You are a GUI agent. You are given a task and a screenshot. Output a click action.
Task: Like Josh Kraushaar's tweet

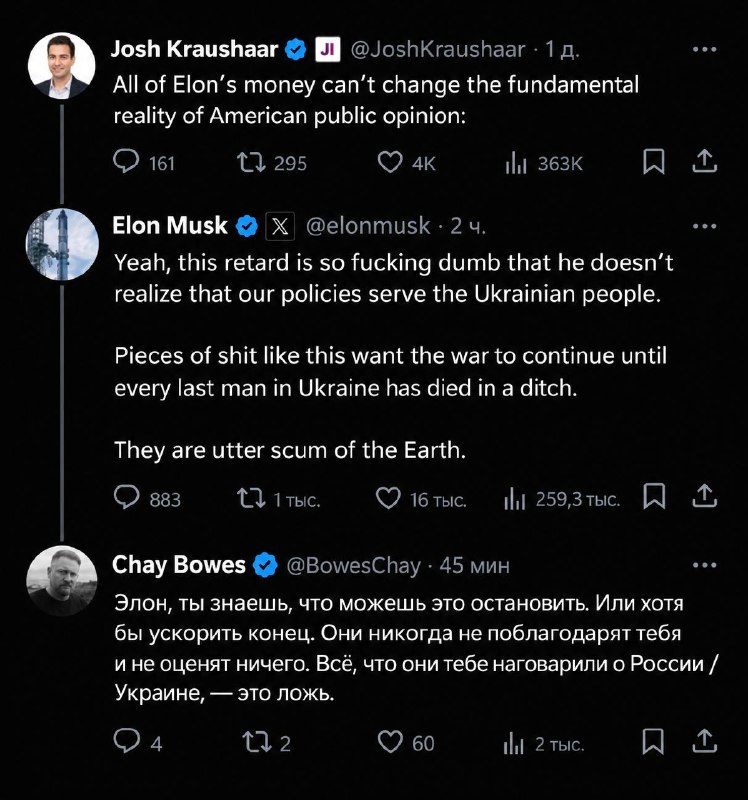coord(390,162)
